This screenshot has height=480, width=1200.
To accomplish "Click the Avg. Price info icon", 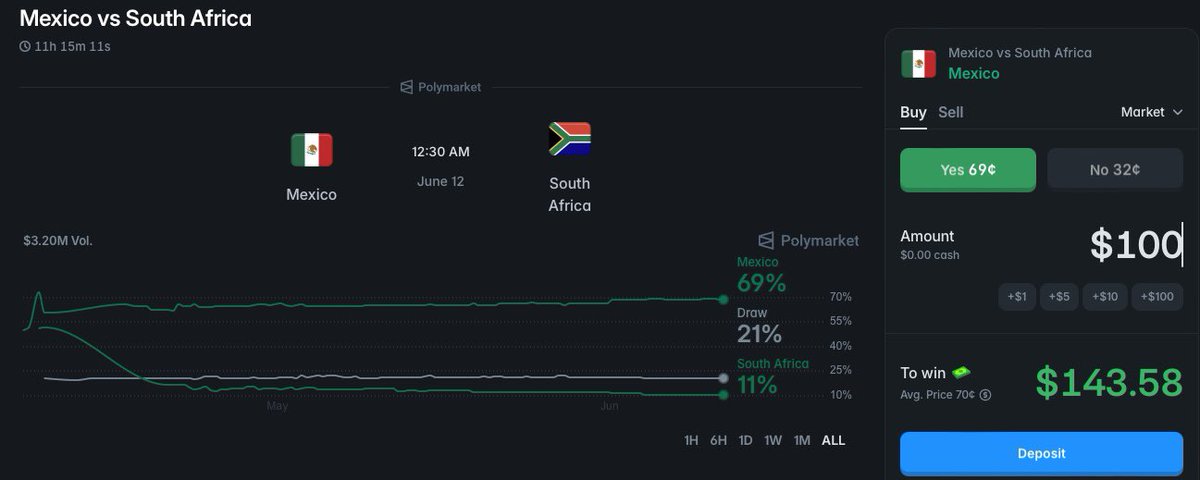I will (985, 395).
